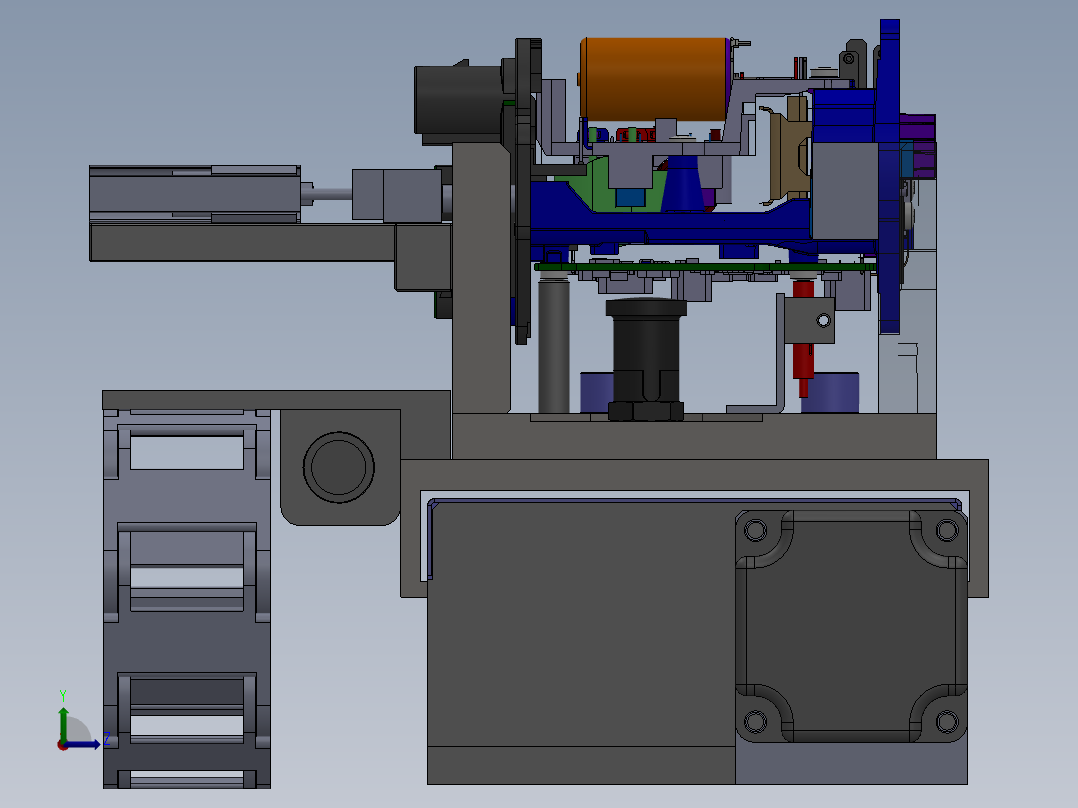Screen dimensions: 1078x808
Task: Select the pneumatic cylinder body on left
Action: [195, 193]
